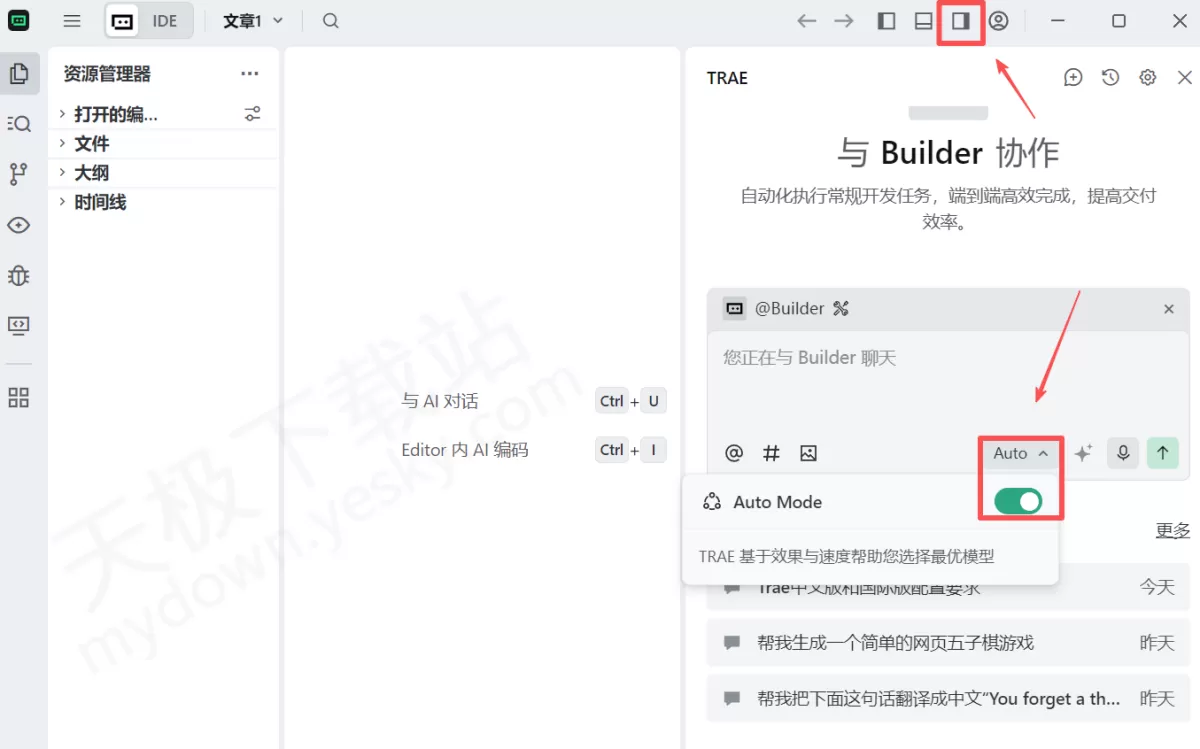Toggle the right AI sidebar layout
Screen dimensions: 1200x749
tap(961, 21)
